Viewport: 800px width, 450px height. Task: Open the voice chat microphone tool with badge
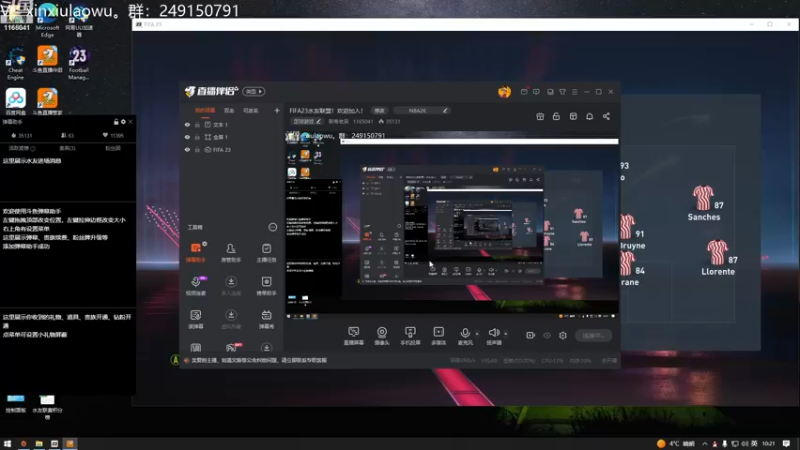pos(196,285)
